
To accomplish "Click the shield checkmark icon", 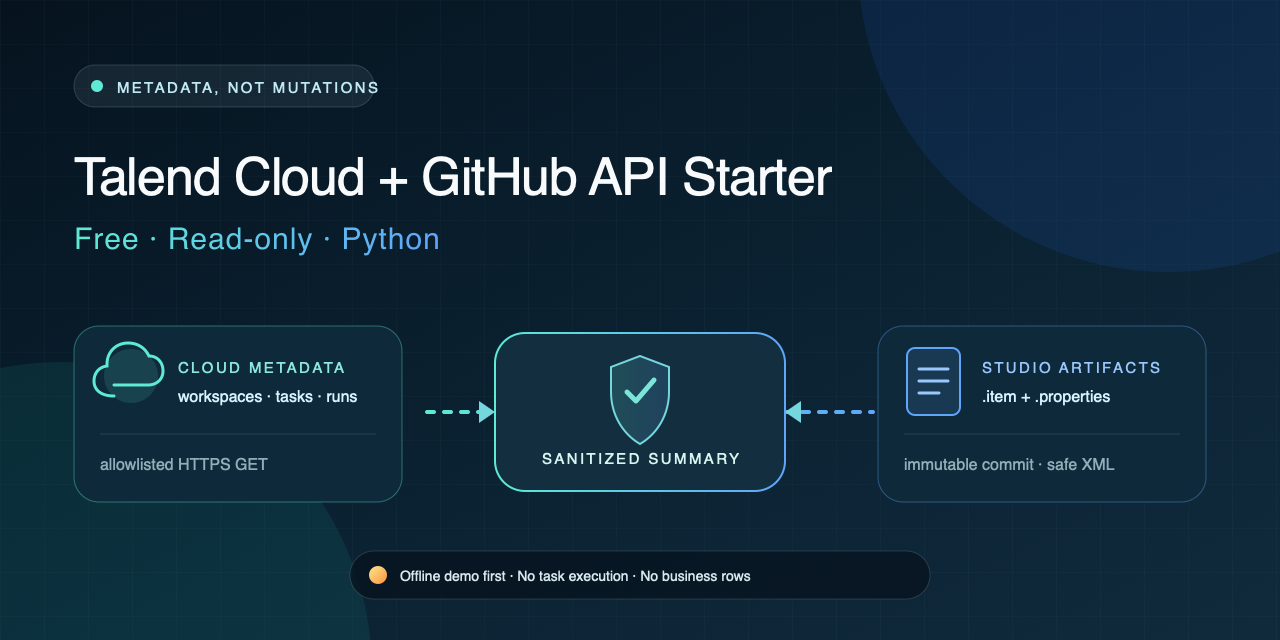I will tap(640, 399).
